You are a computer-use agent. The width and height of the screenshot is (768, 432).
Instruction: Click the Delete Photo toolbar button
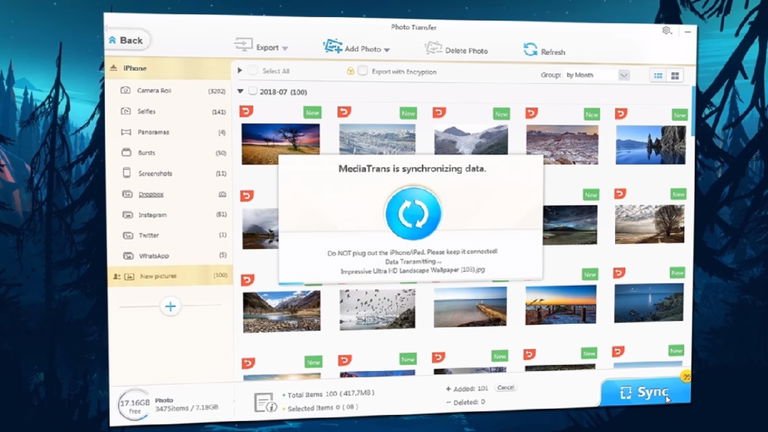pyautogui.click(x=456, y=49)
